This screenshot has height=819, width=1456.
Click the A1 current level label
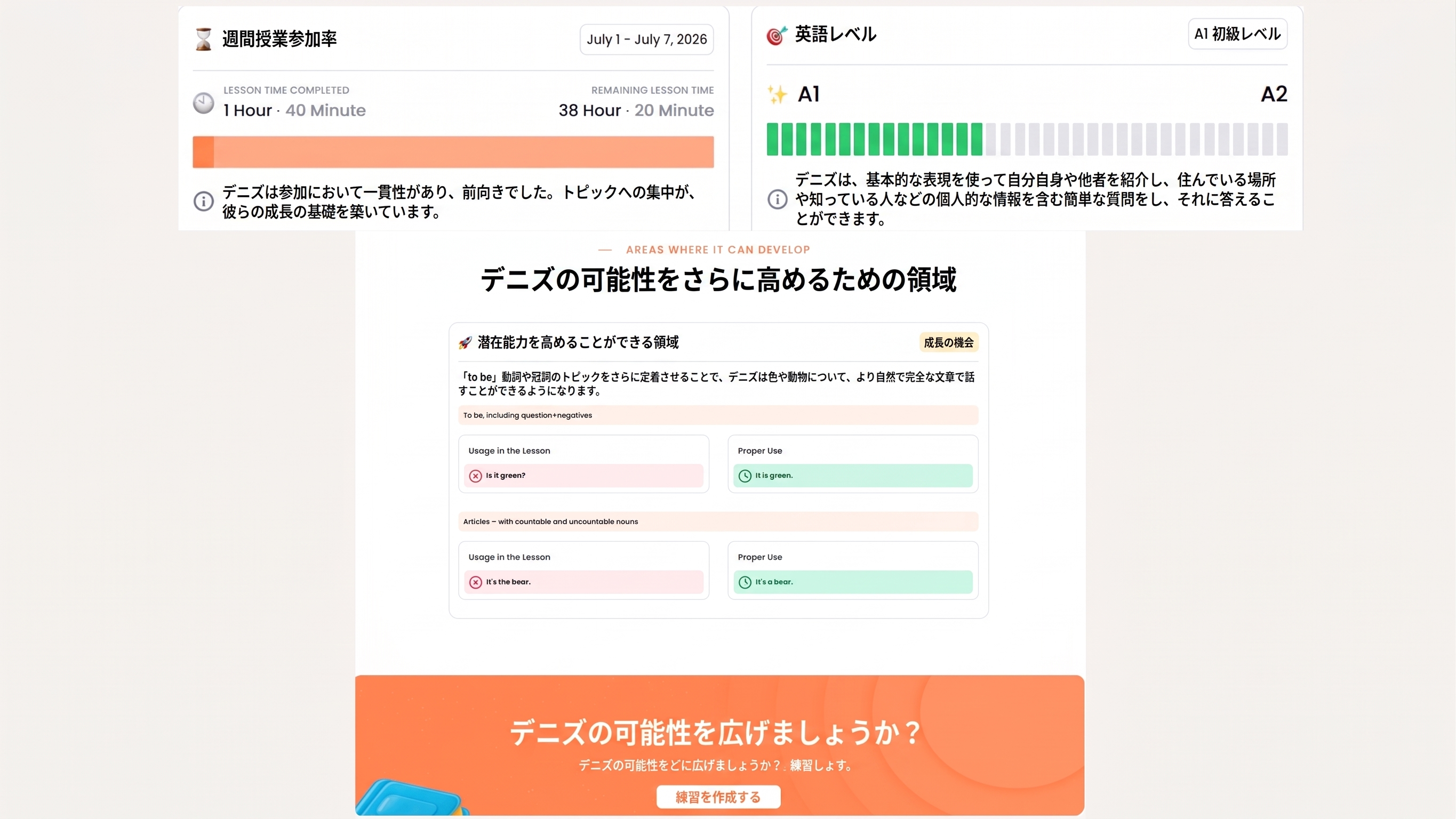coord(809,94)
